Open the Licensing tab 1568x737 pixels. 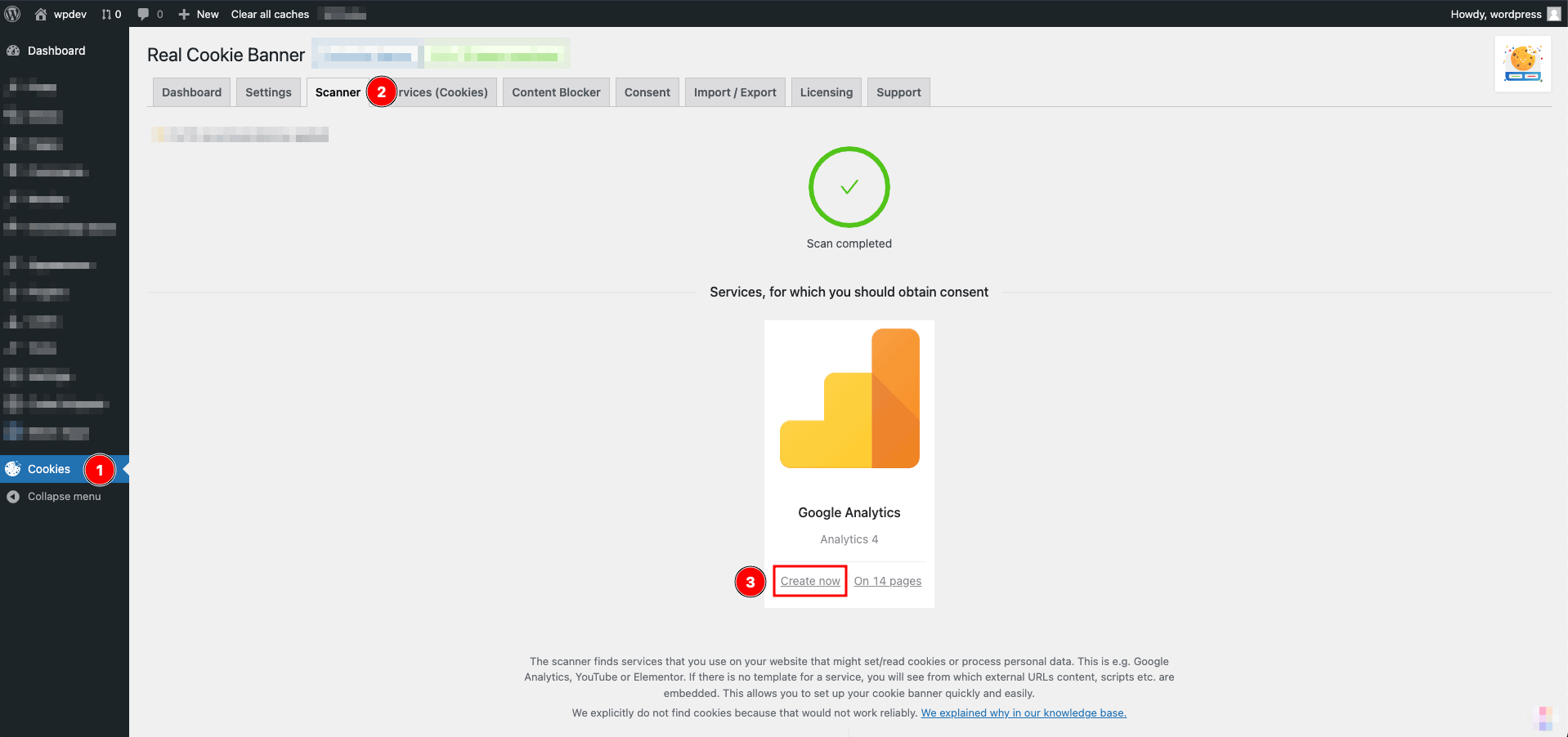pyautogui.click(x=826, y=92)
